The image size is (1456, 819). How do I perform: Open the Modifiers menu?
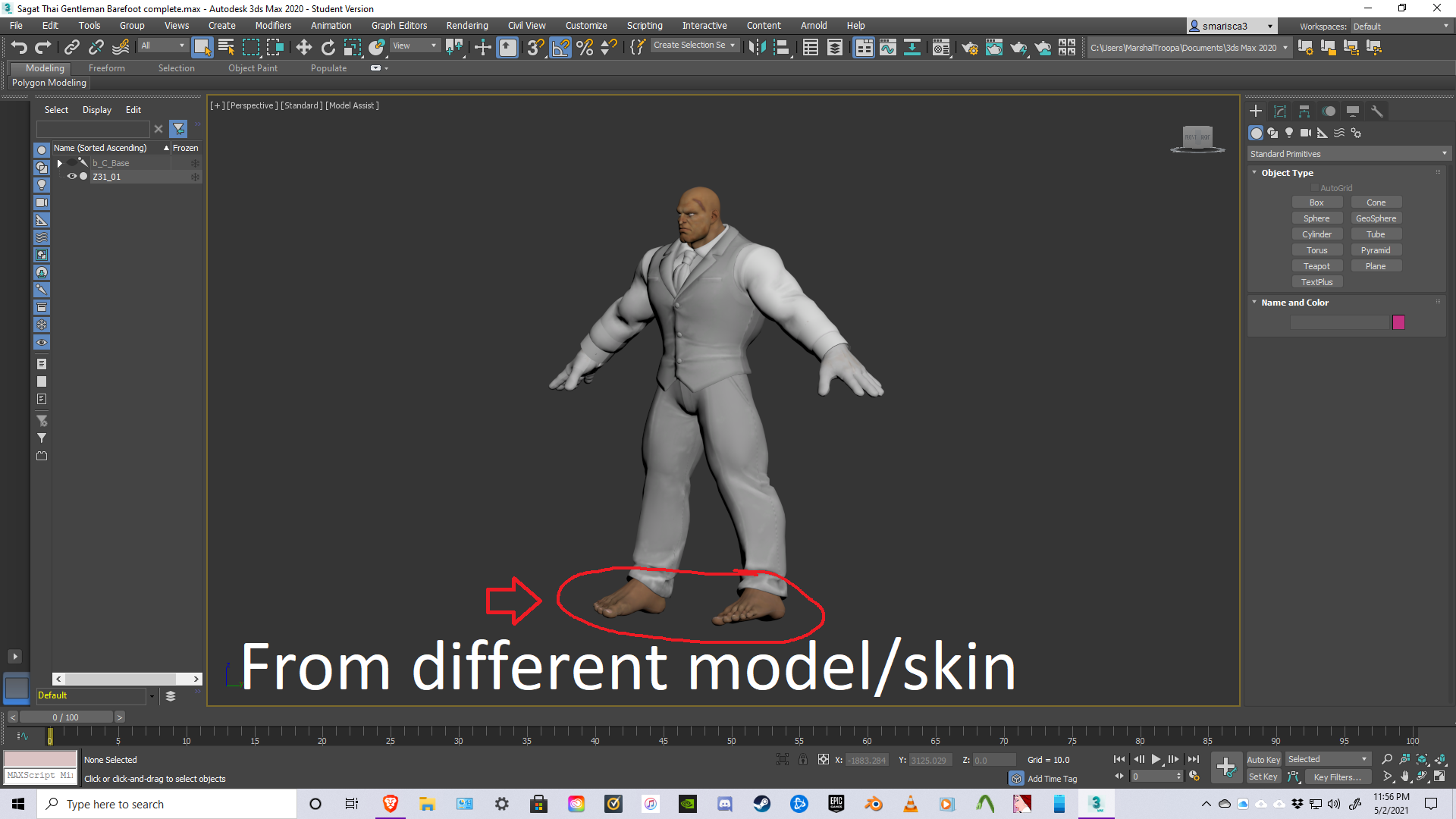(x=273, y=26)
